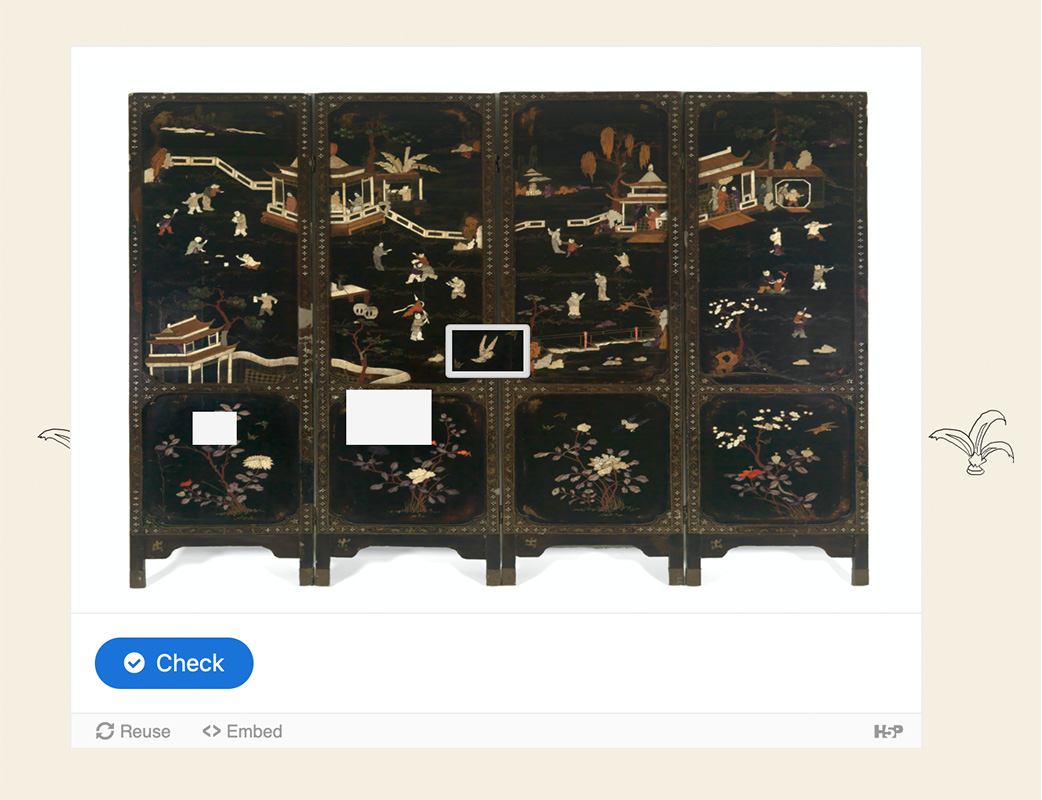Click the orange willow tree in third panel
Image resolution: width=1042 pixels, height=800 pixels.
point(615,153)
